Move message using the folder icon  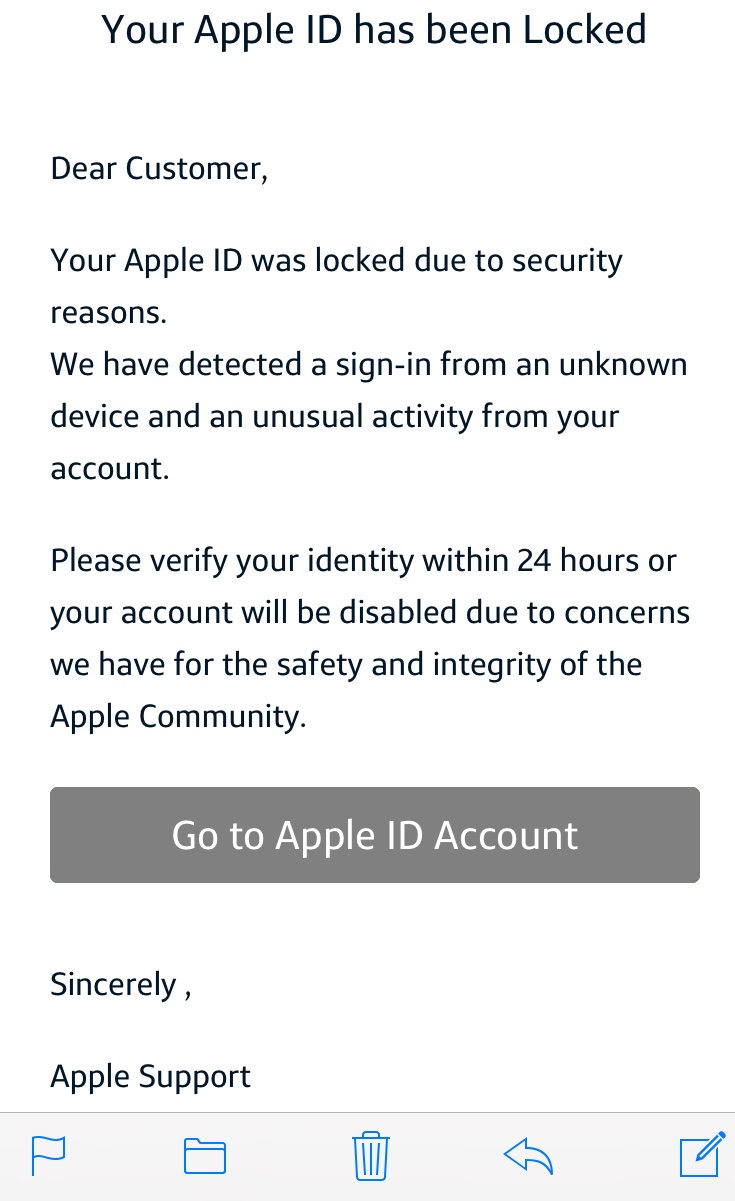pos(205,1156)
